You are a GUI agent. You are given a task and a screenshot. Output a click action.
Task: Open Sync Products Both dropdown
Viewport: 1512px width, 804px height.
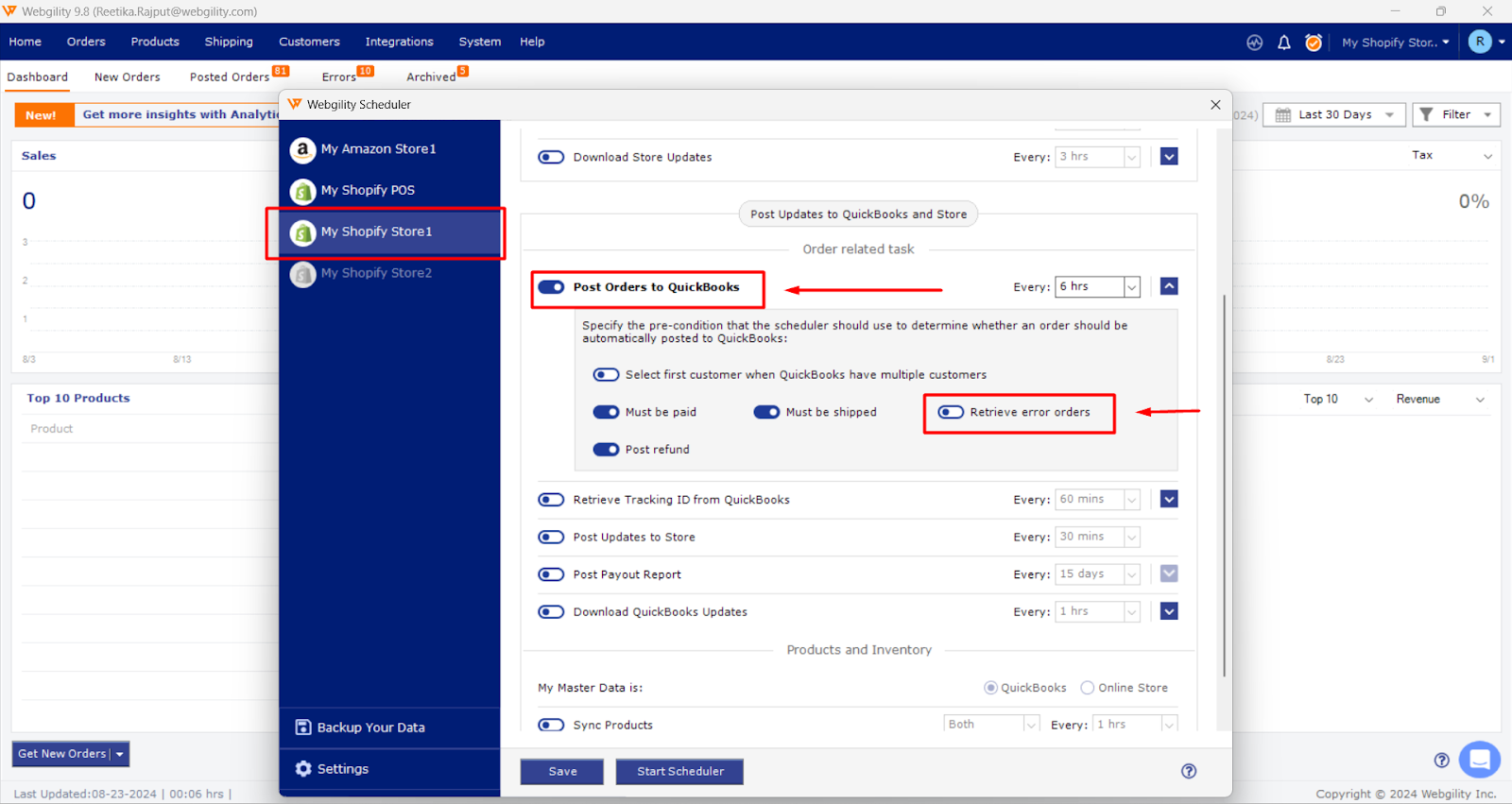coord(991,724)
